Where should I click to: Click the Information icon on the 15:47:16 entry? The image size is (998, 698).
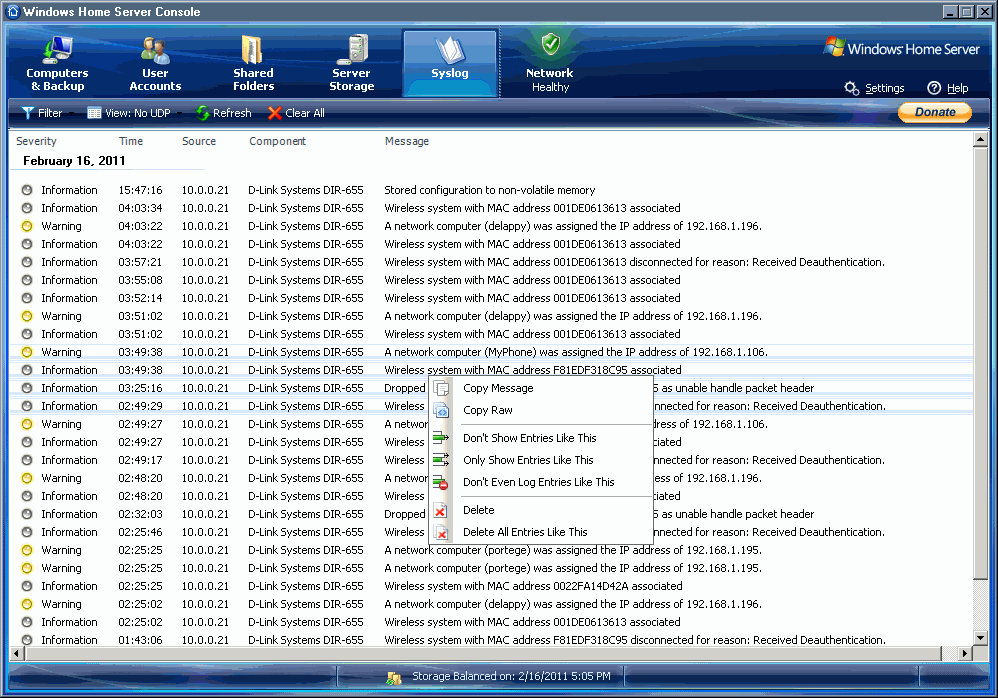27,190
